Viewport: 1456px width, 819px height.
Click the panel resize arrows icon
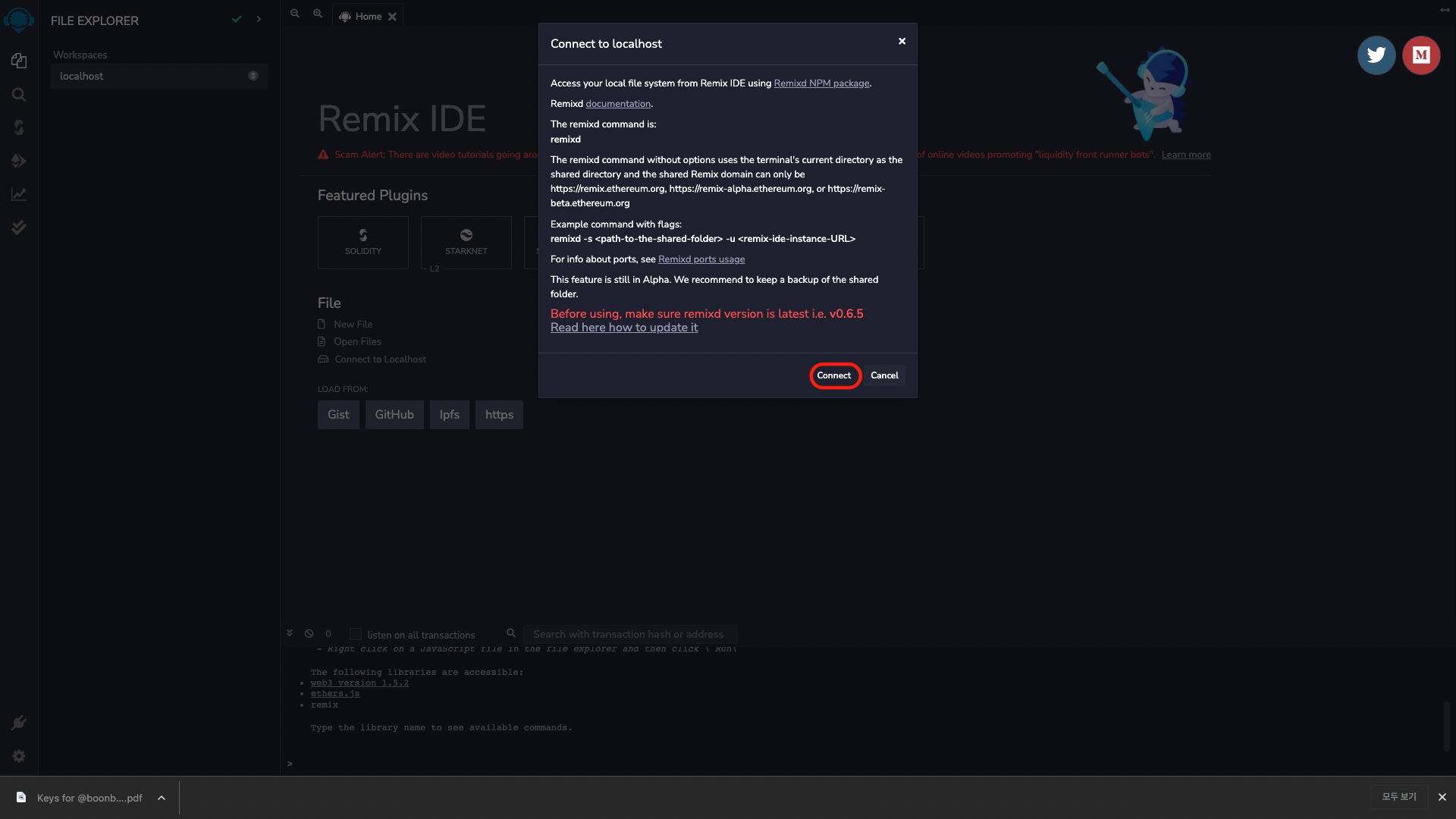[1445, 10]
